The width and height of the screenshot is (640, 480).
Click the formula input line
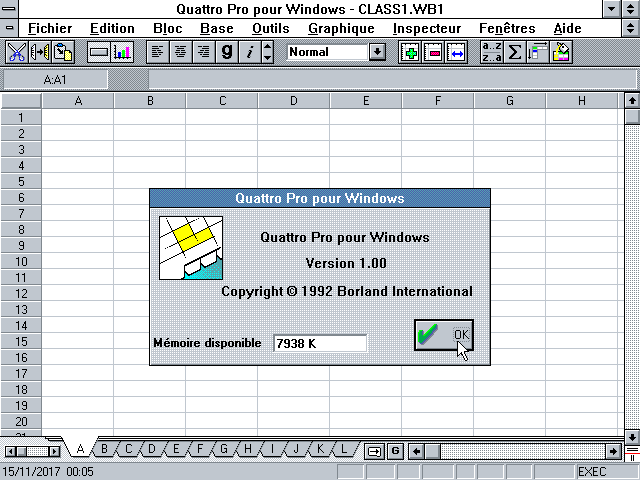(x=392, y=80)
